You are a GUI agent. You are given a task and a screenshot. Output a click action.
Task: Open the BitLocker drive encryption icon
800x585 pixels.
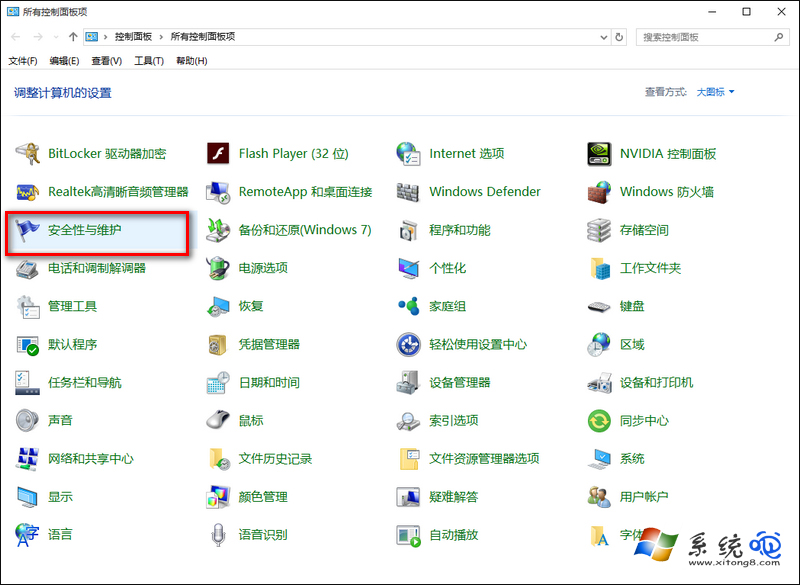[x=28, y=154]
